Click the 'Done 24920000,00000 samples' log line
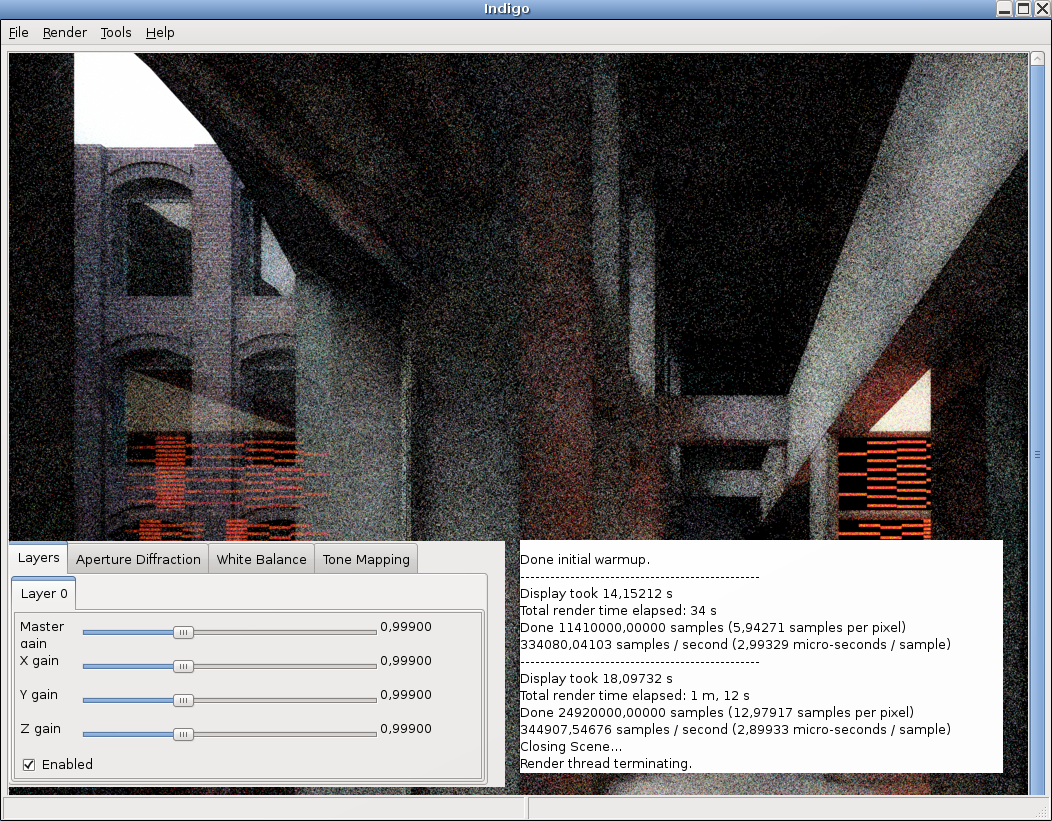Viewport: 1052px width, 821px height. (717, 712)
